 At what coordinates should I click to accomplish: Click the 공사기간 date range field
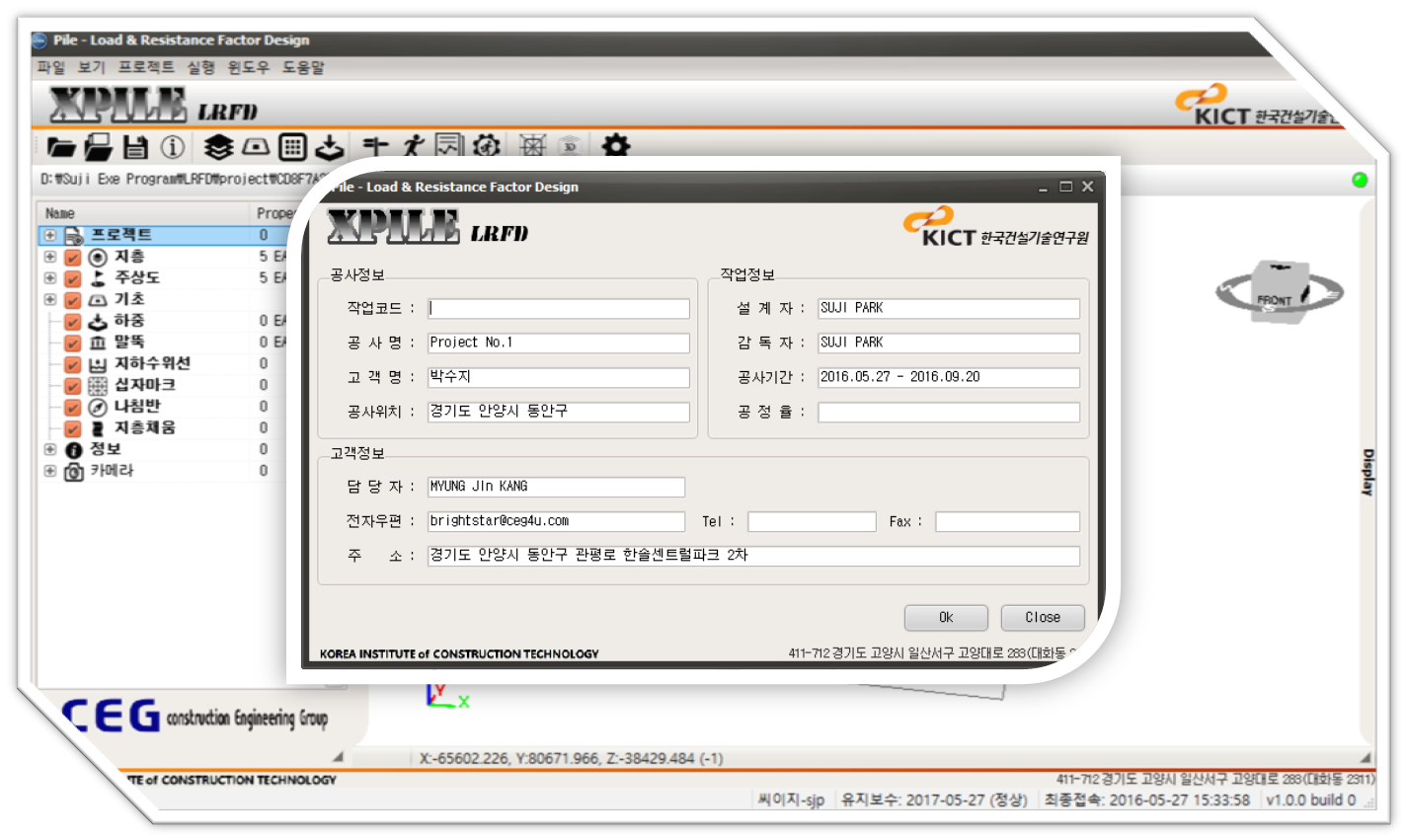[949, 378]
